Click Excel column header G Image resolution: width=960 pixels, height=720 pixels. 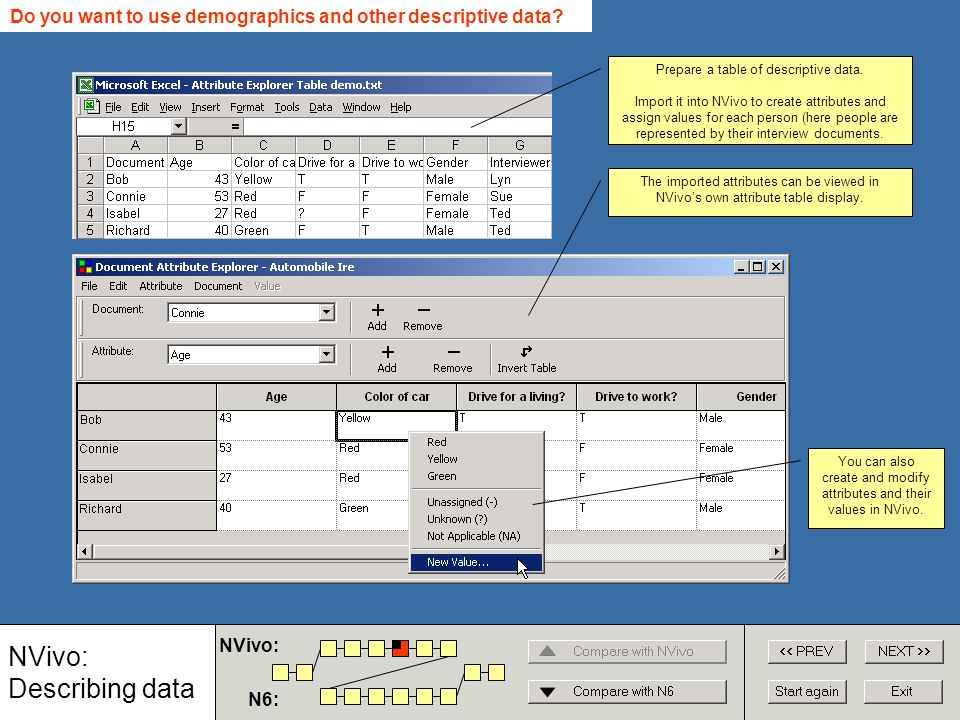coord(520,145)
